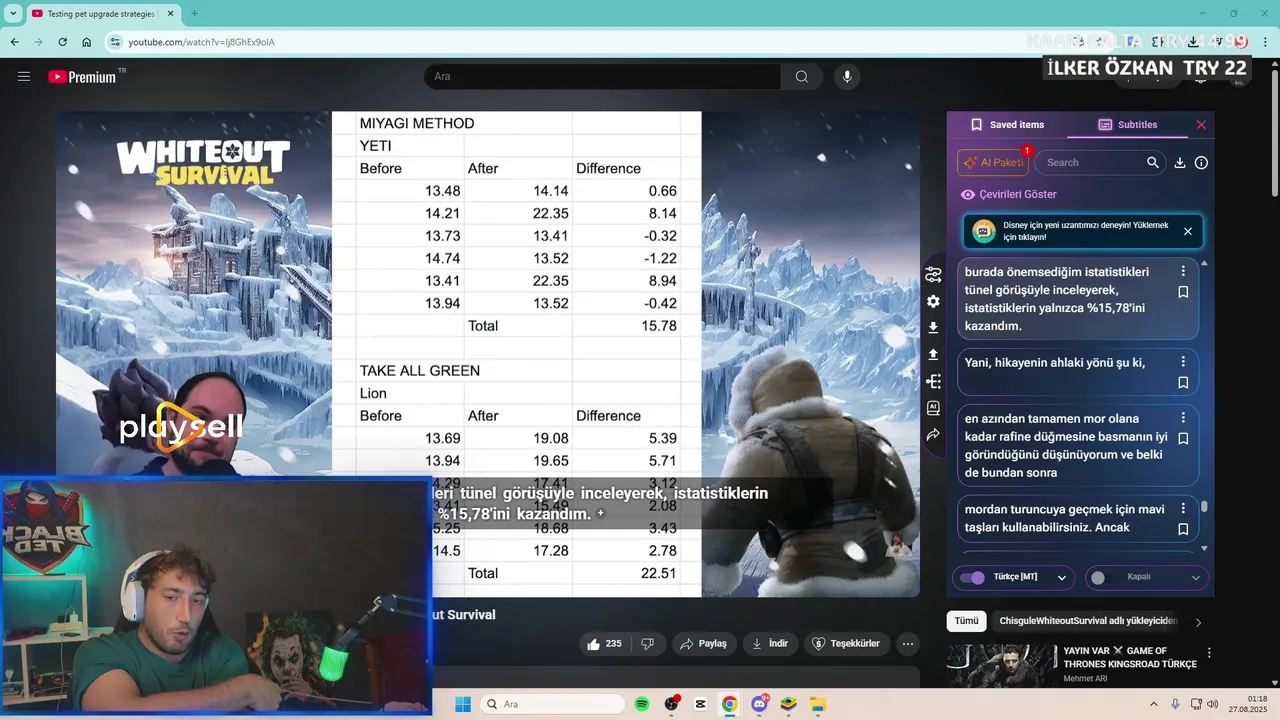Viewport: 1280px width, 720px height.
Task: Bookmark the 'burada önemsediğim' subtitle line
Action: (1183, 292)
